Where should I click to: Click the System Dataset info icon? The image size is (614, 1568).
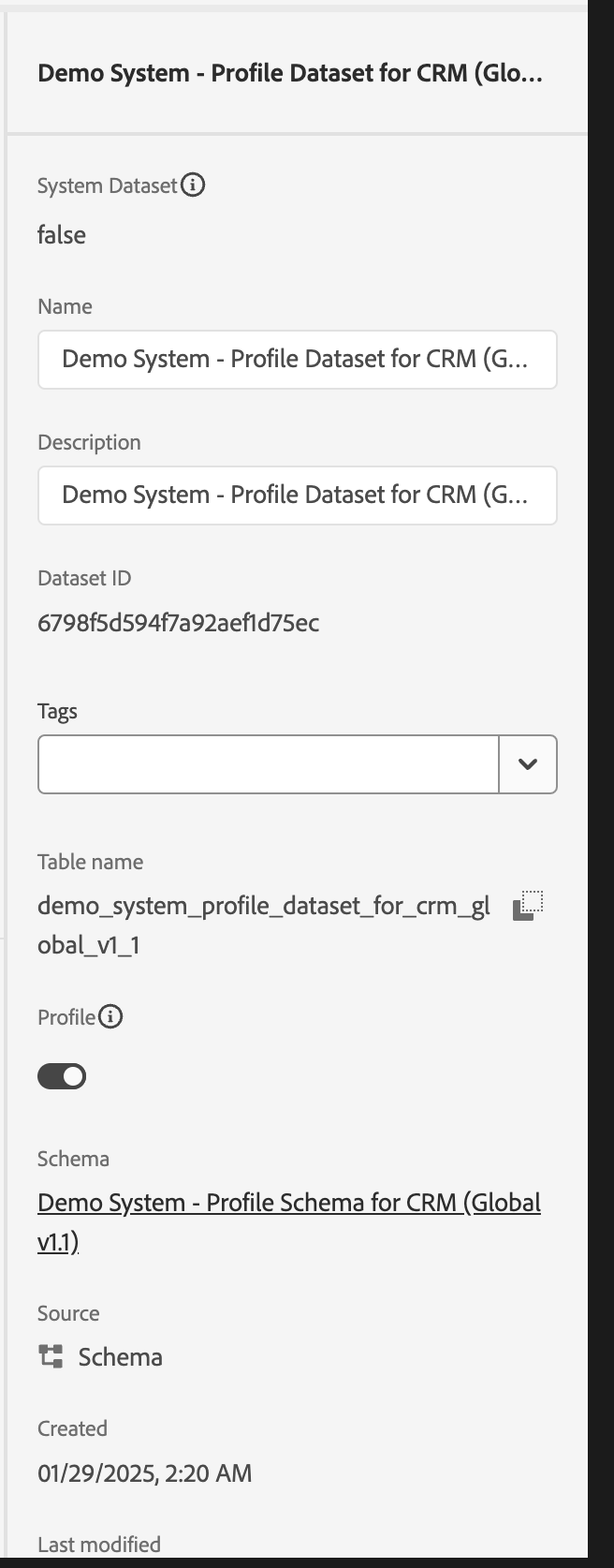point(193,185)
